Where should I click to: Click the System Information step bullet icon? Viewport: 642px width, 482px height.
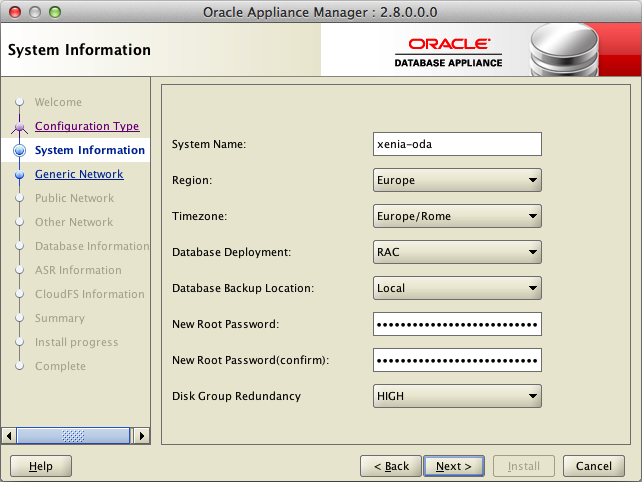click(x=19, y=150)
